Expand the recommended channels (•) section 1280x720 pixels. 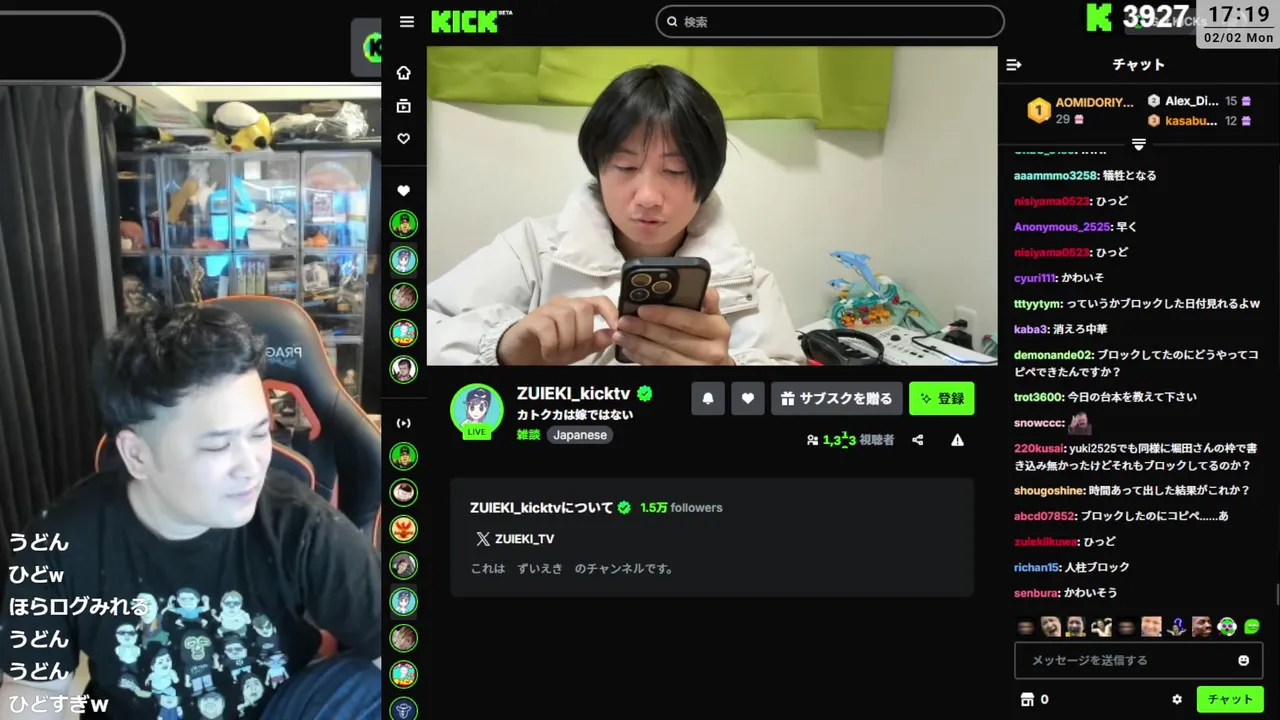404,423
